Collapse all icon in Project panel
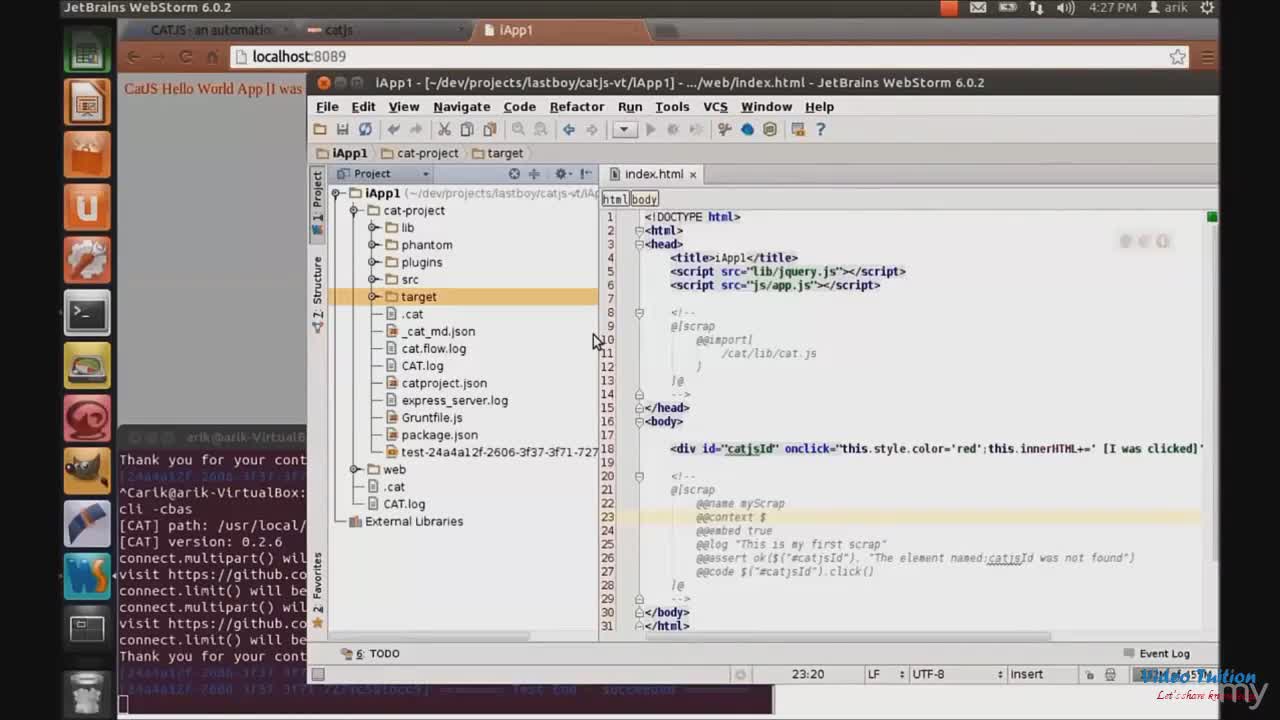 click(534, 174)
